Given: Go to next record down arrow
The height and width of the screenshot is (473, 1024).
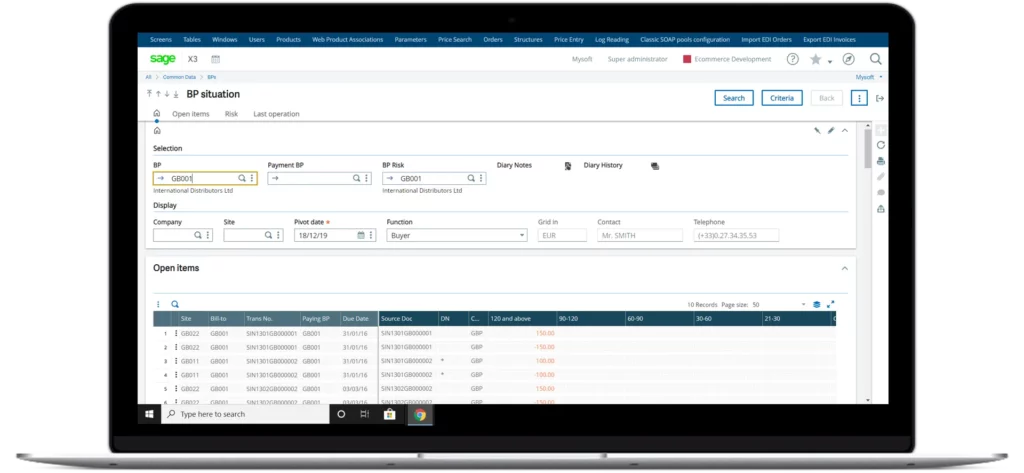Looking at the screenshot, I should click(x=167, y=95).
